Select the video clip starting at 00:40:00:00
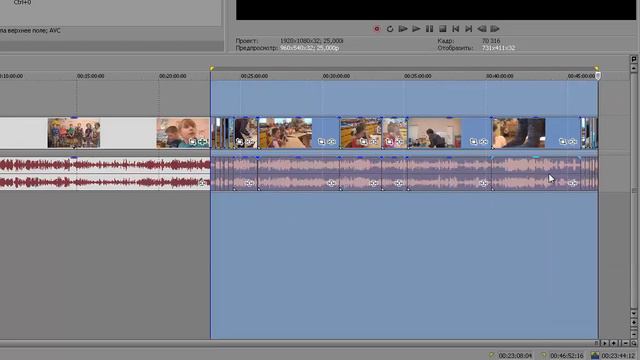 click(x=519, y=133)
